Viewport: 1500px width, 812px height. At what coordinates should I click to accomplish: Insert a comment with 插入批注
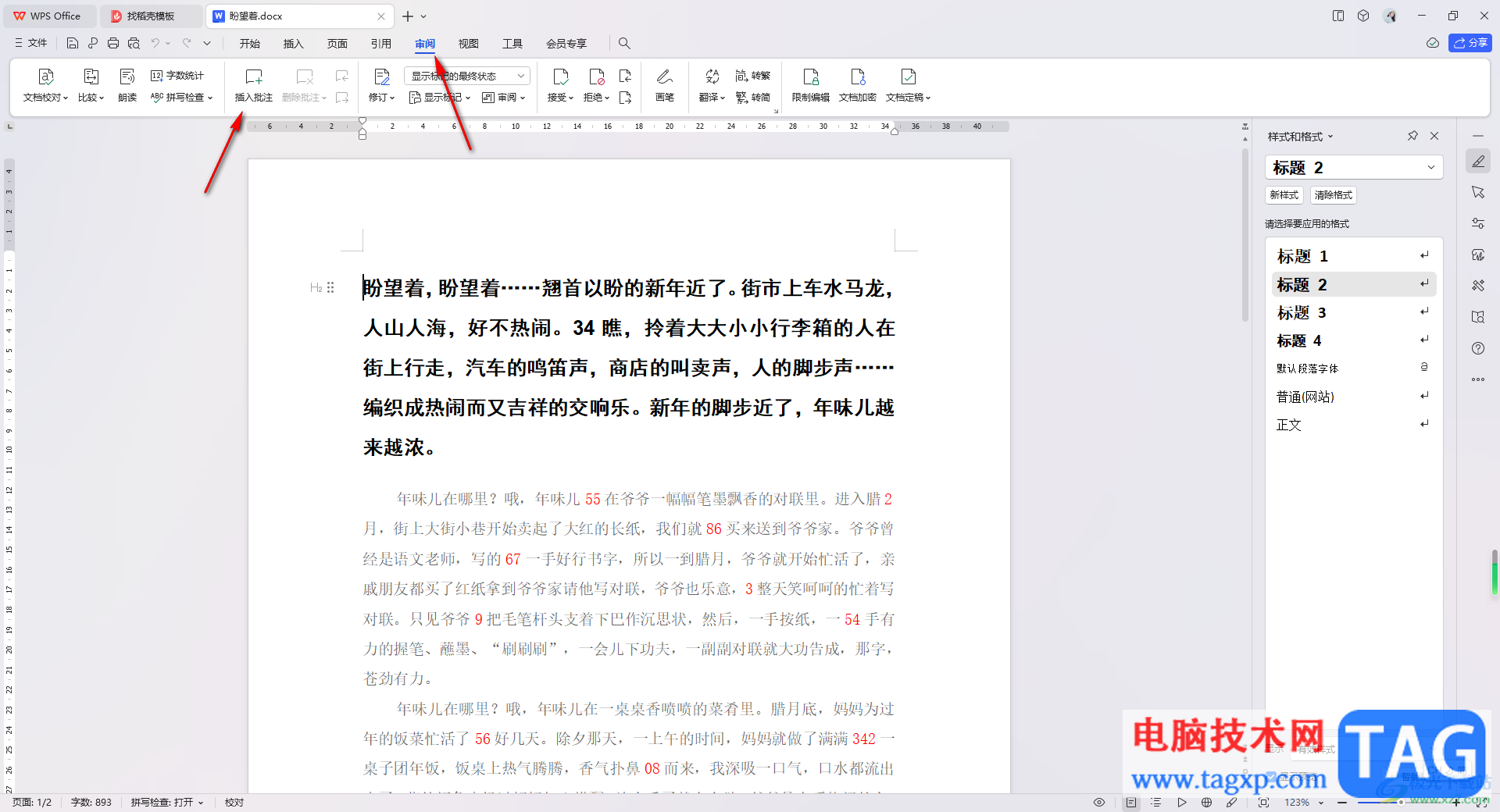(254, 86)
